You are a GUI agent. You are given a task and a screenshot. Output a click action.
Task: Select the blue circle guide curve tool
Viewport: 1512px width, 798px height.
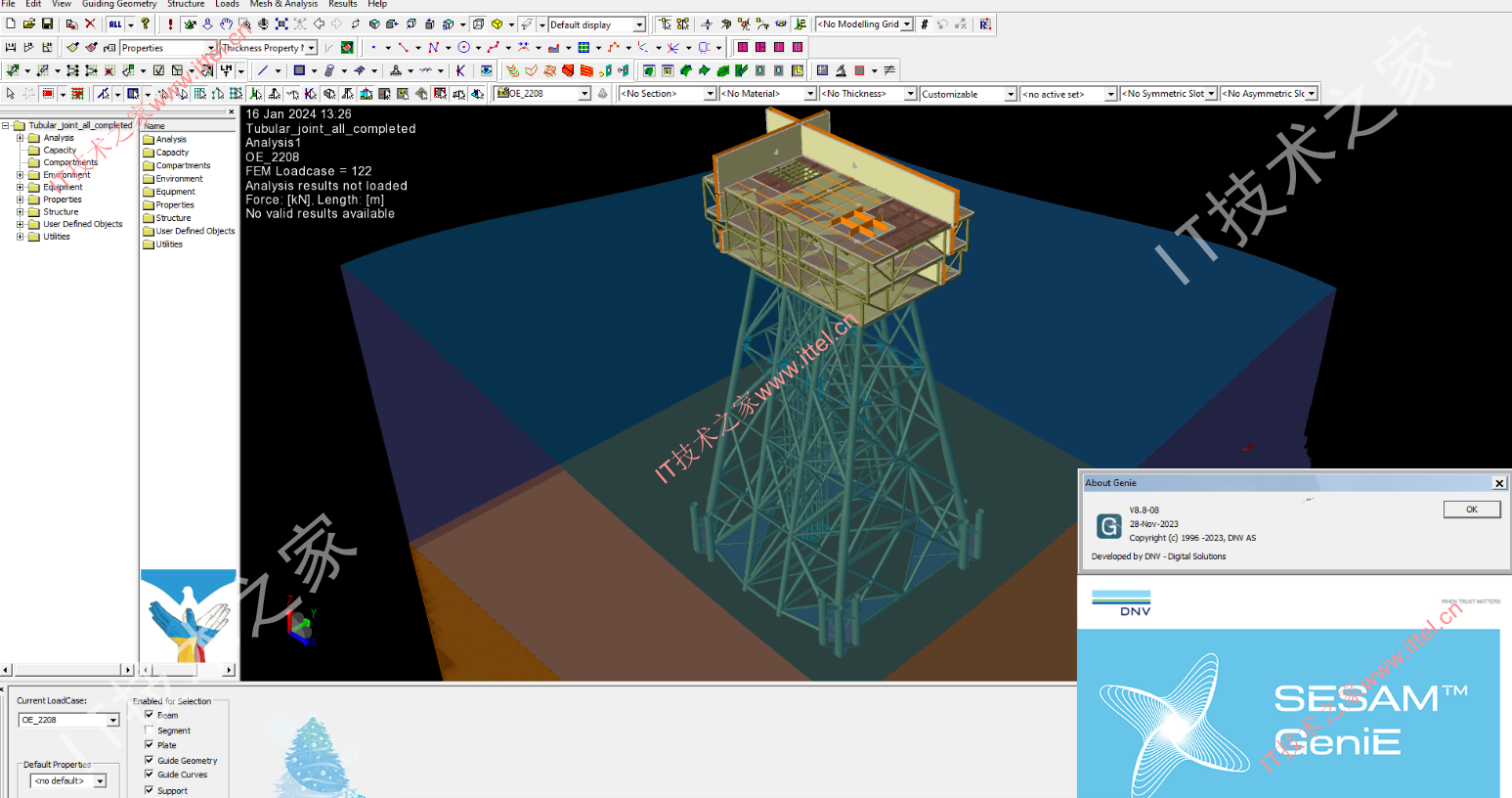pos(464,47)
